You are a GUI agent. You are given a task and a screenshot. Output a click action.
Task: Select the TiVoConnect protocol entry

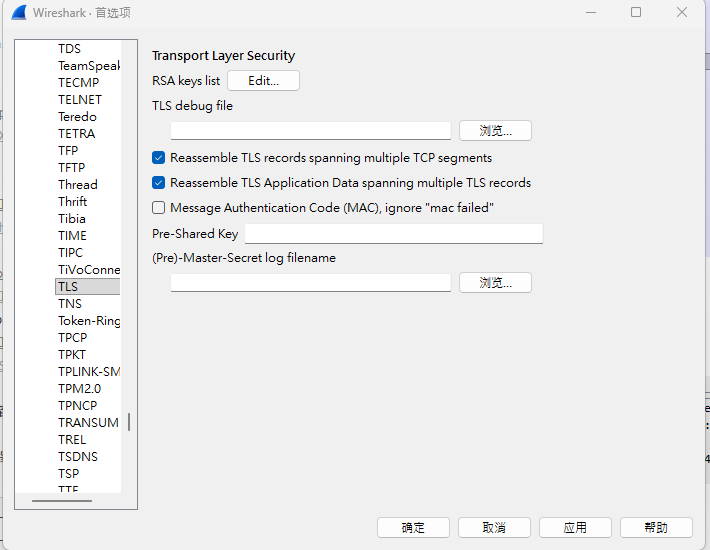pyautogui.click(x=89, y=269)
